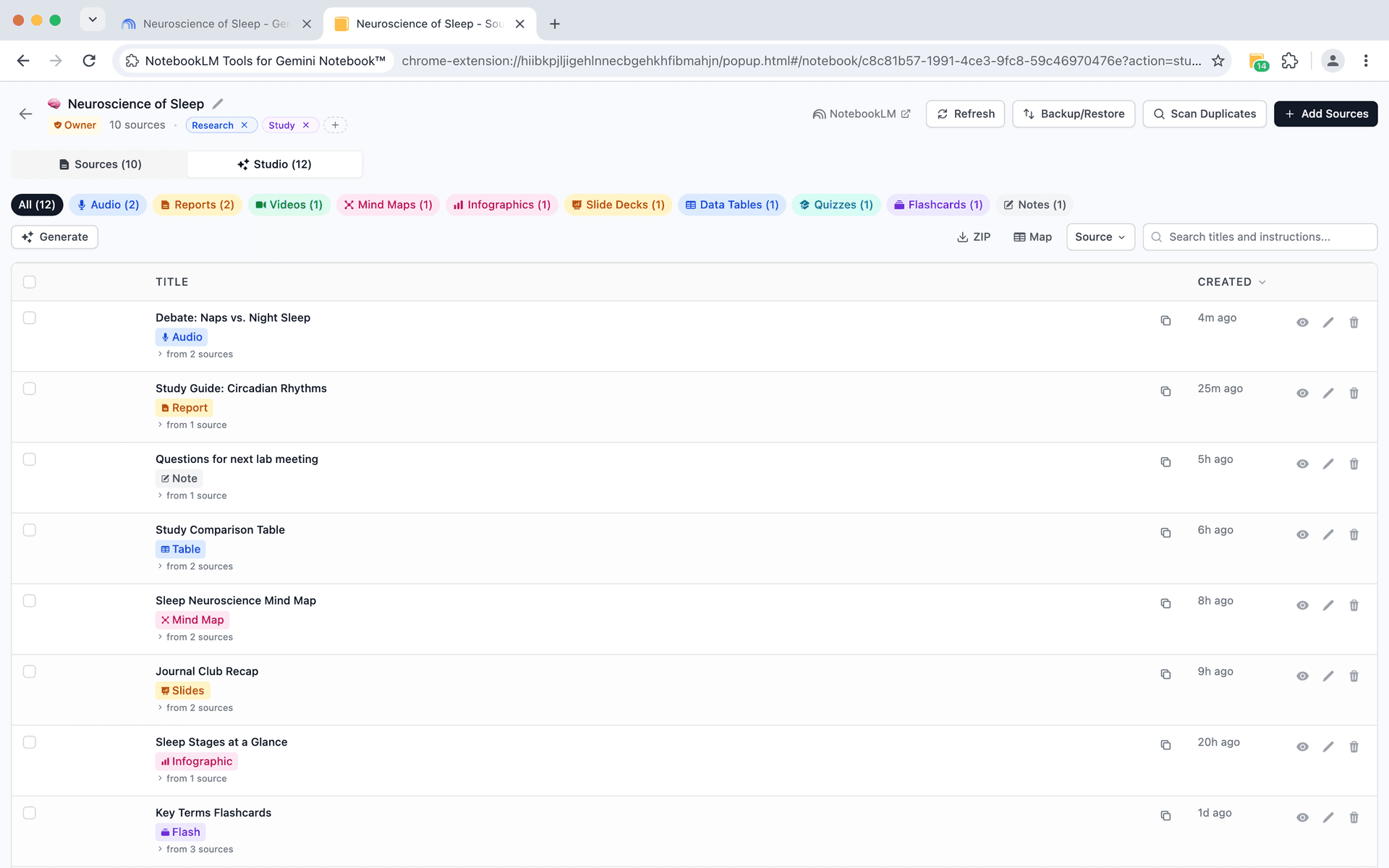Select all rows with the header checkbox
This screenshot has width=1389, height=868.
(30, 282)
